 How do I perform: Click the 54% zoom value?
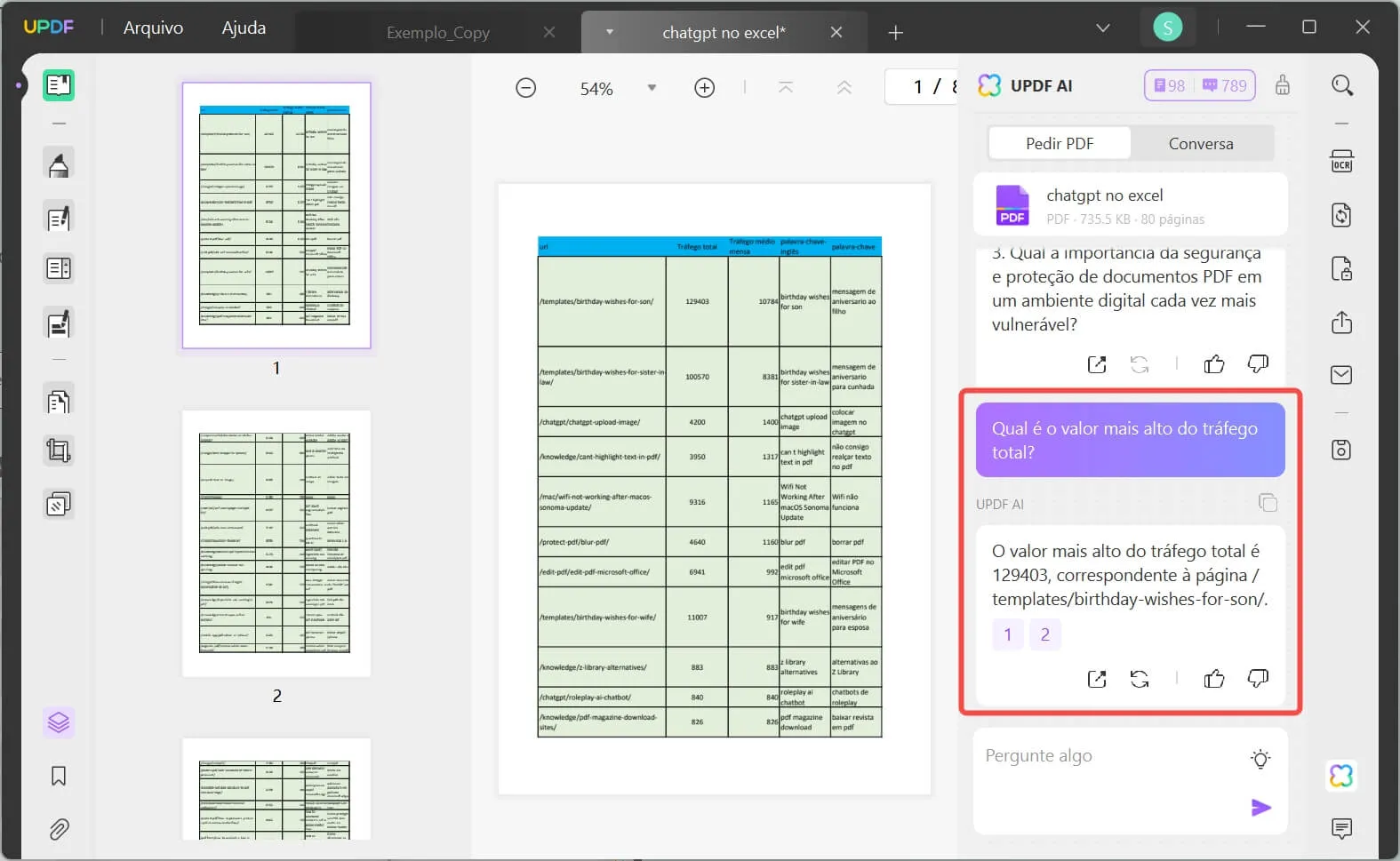pos(596,89)
